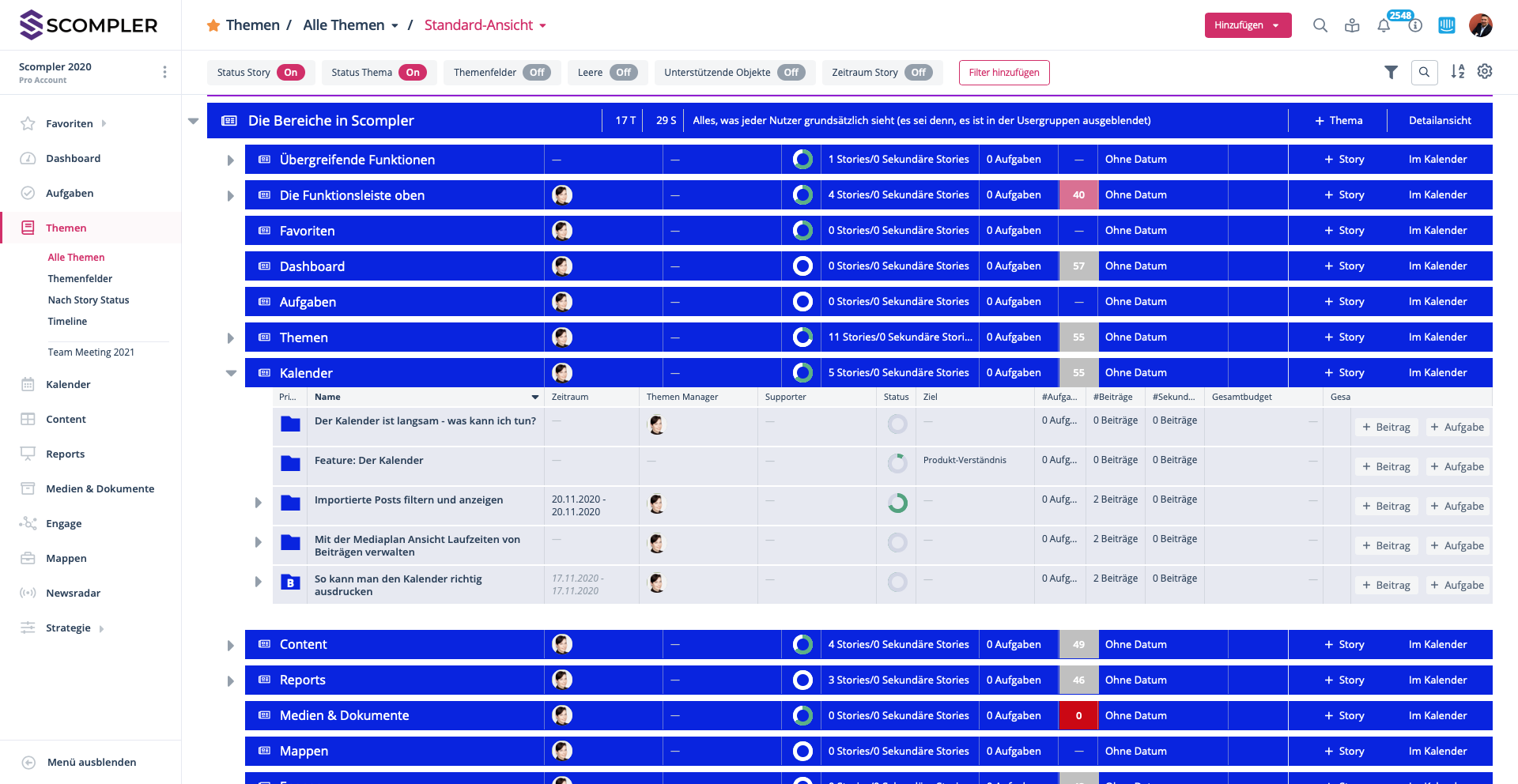Open the Standard-Ansicht view dropdown
The height and width of the screenshot is (784, 1518).
[x=485, y=25]
